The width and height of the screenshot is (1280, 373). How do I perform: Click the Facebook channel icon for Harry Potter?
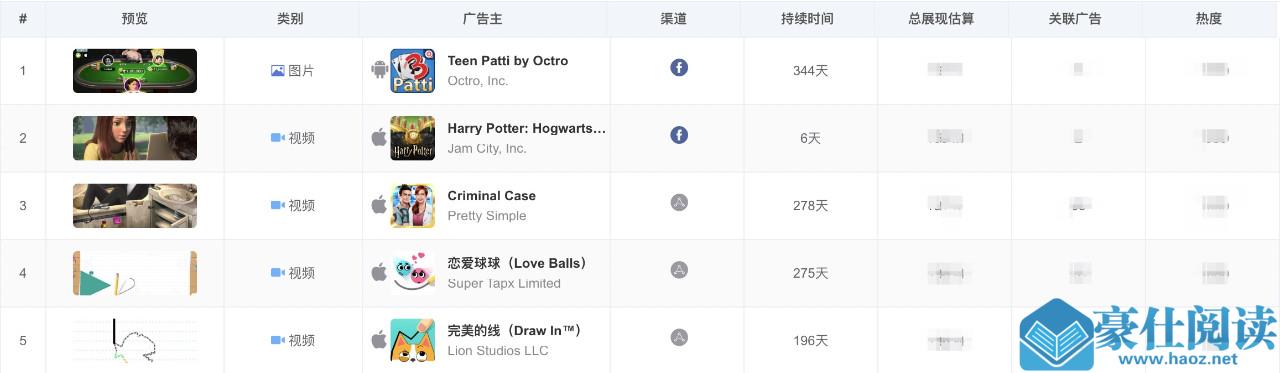pos(679,135)
